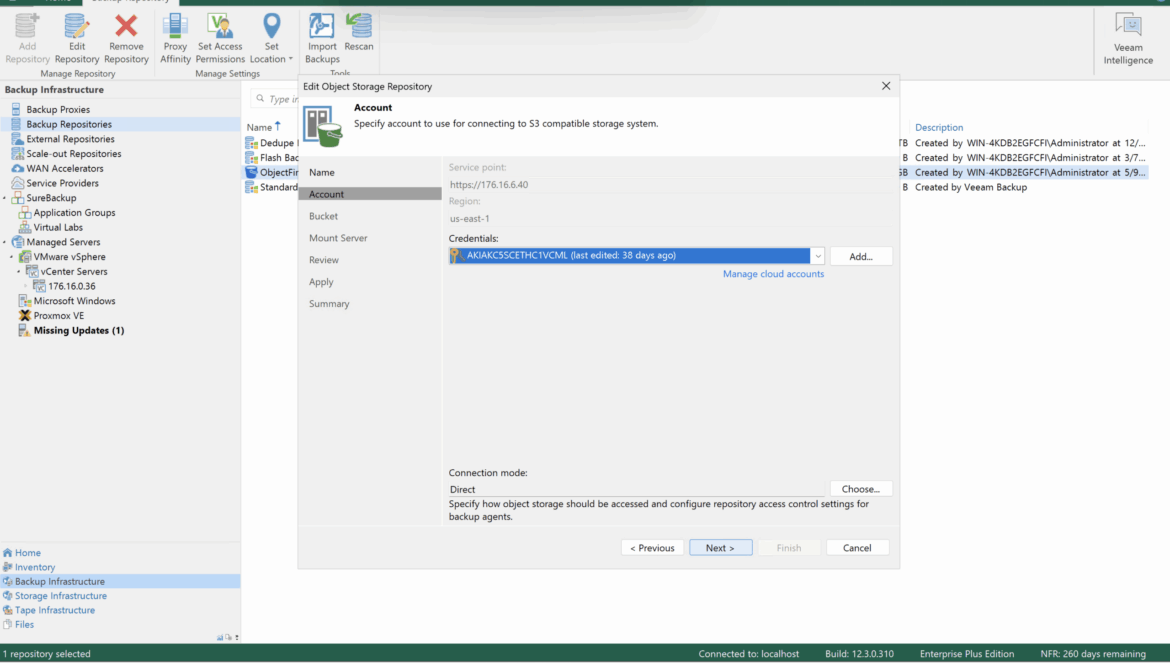Click the Virtual Labs icon

[25, 227]
